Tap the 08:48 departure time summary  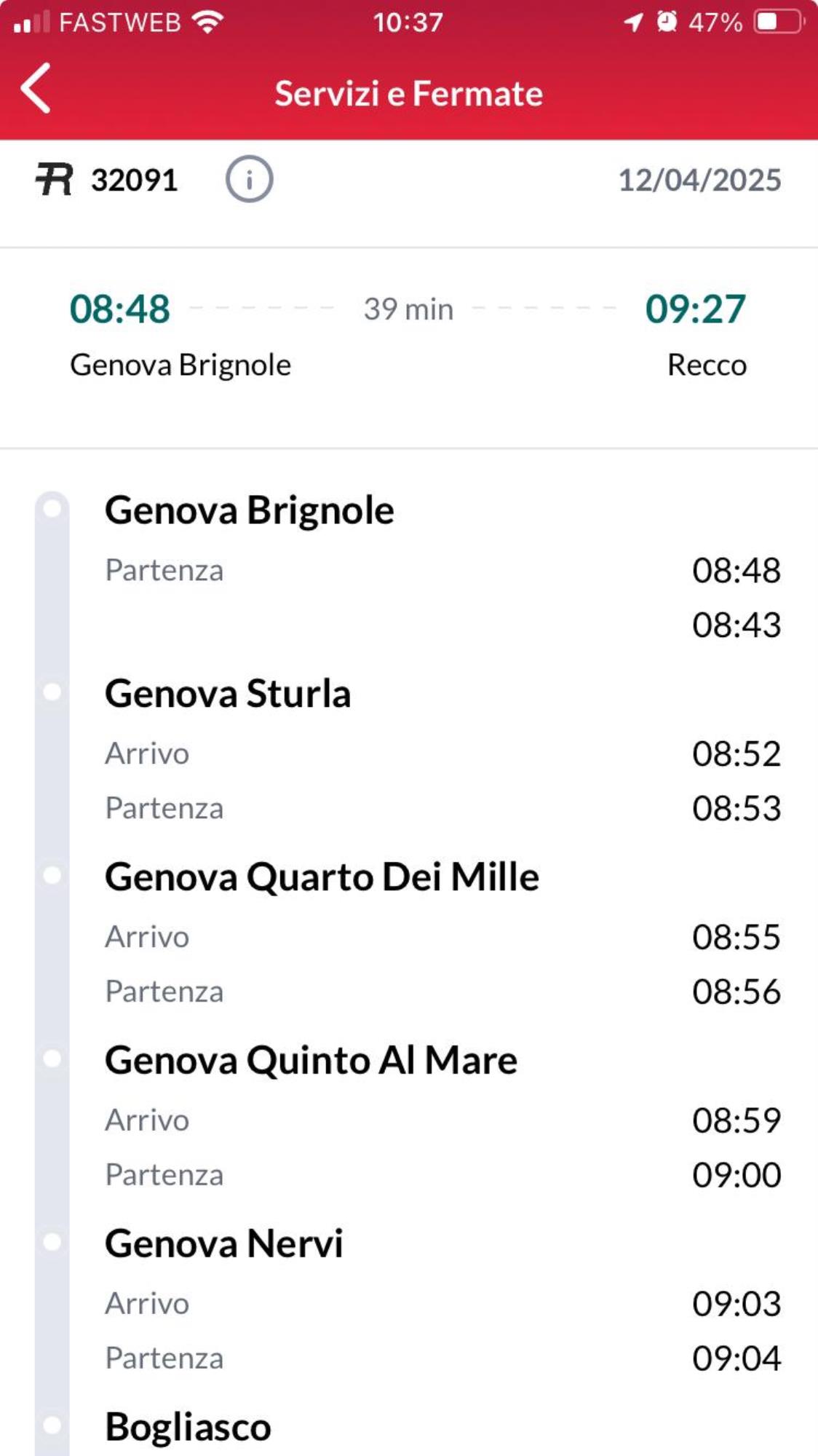pyautogui.click(x=120, y=309)
